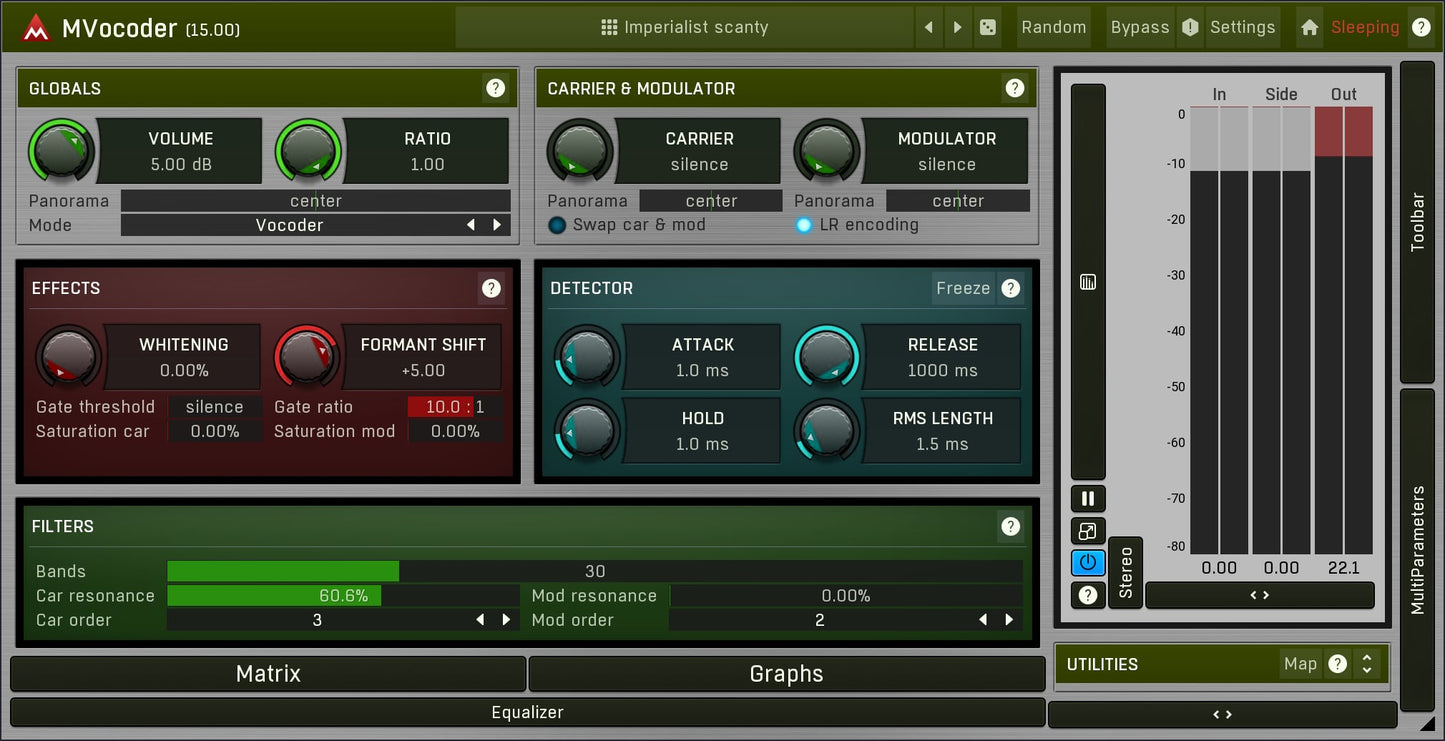1445x741 pixels.
Task: Toggle the blue power button under the meters
Action: point(1087,563)
